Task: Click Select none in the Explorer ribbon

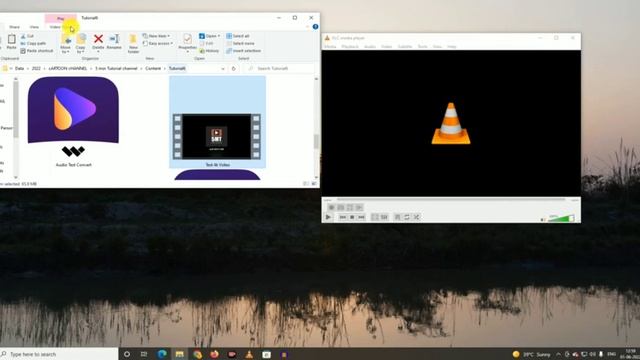Action: (x=240, y=43)
